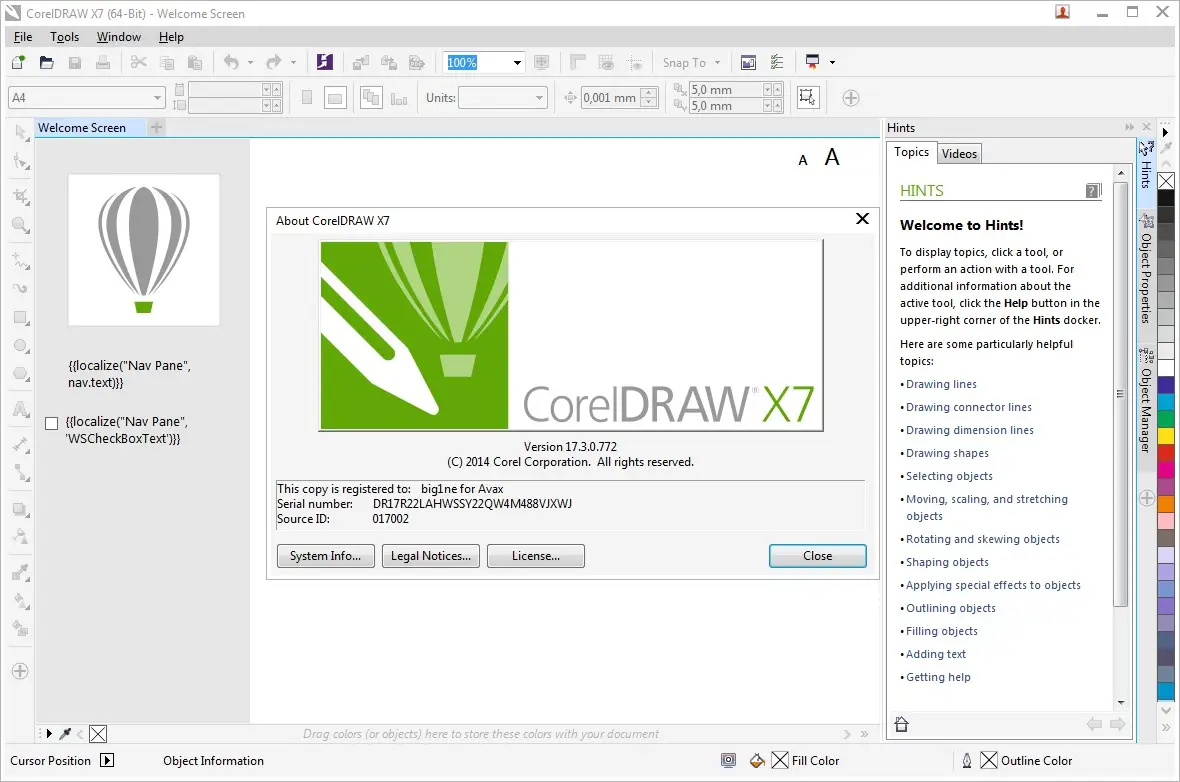
Task: Click the Save disk icon
Action: click(75, 62)
